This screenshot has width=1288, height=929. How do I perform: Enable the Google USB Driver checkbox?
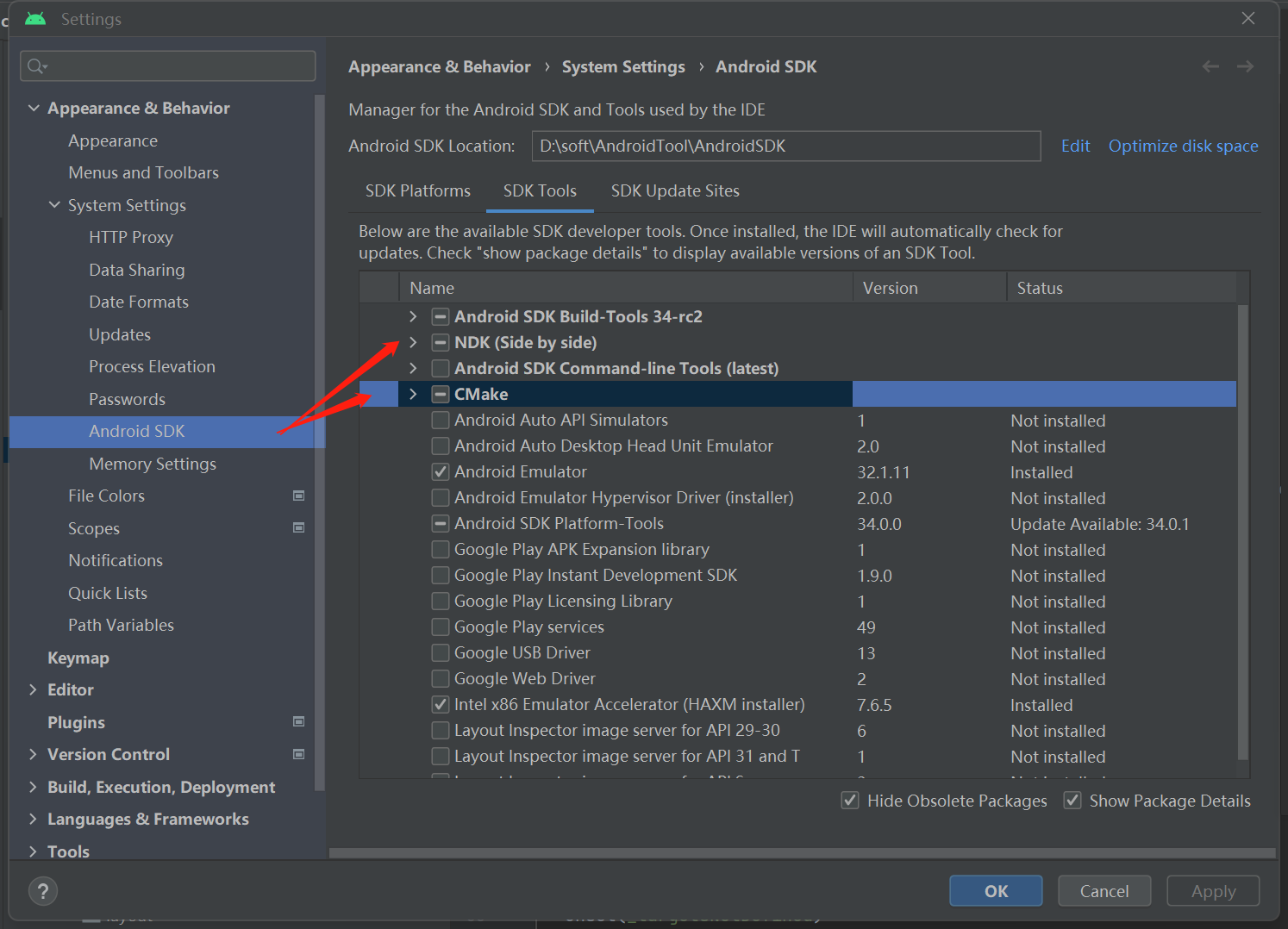[x=441, y=652]
